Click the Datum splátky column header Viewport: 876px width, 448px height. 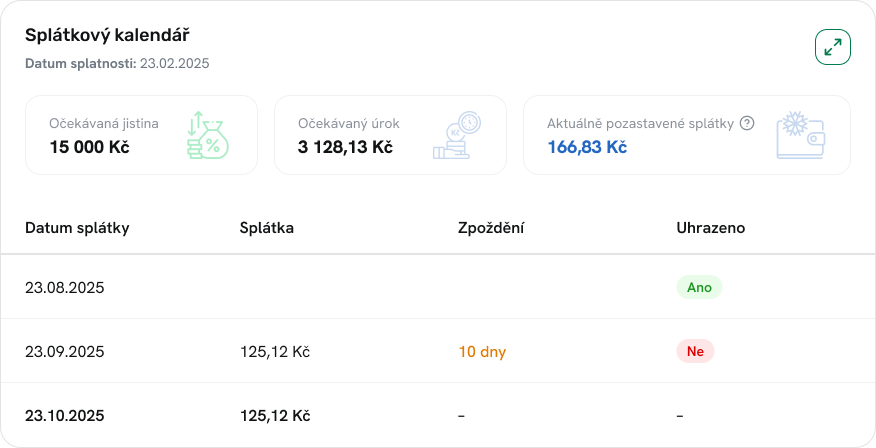point(77,228)
